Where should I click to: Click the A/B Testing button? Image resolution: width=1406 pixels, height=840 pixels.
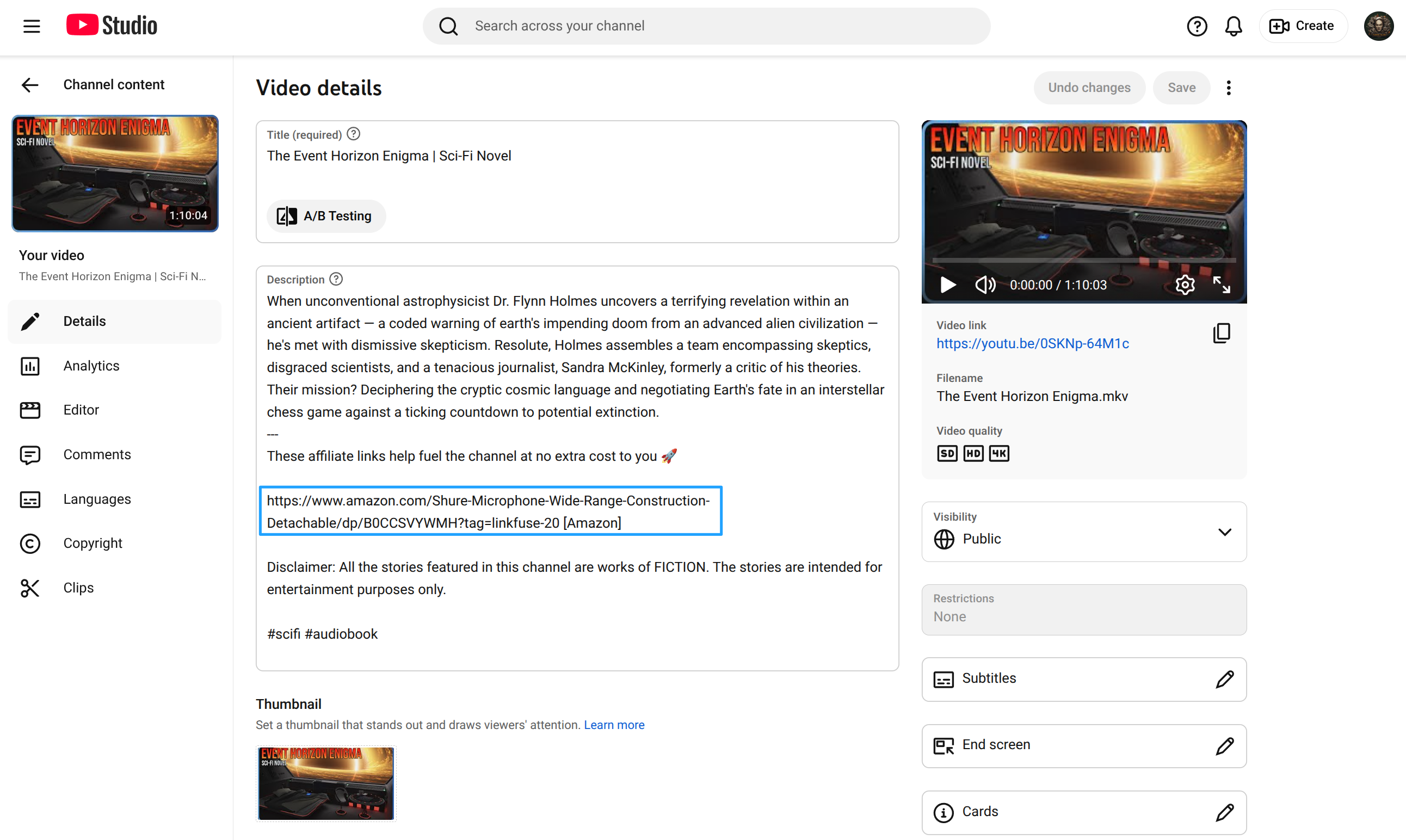(x=325, y=215)
